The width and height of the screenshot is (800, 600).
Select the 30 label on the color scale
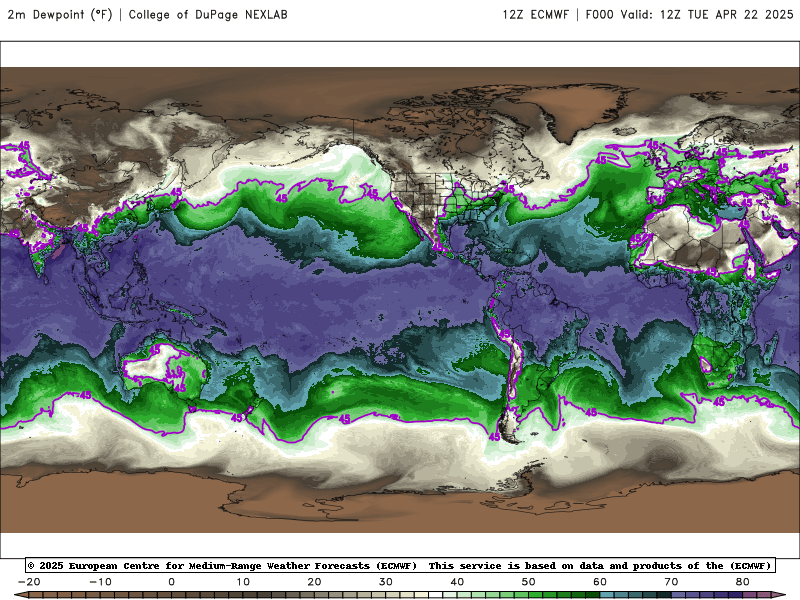click(386, 582)
